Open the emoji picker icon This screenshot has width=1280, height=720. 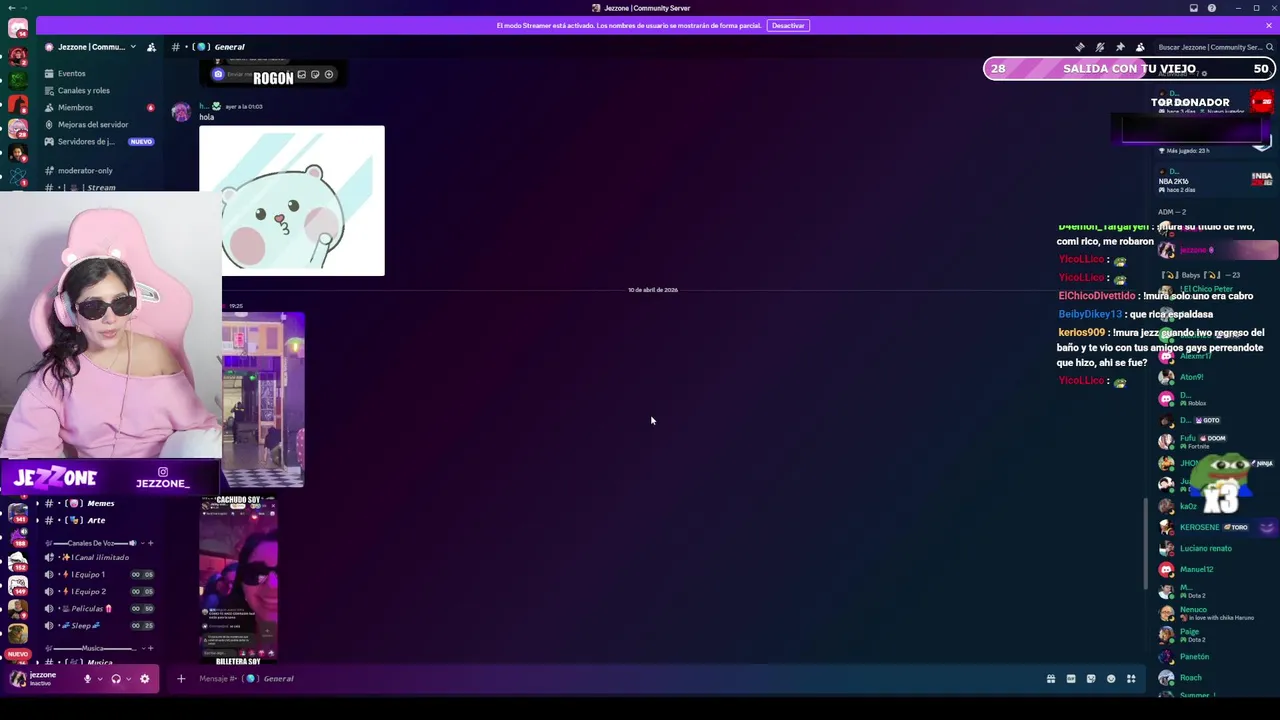(x=1111, y=679)
